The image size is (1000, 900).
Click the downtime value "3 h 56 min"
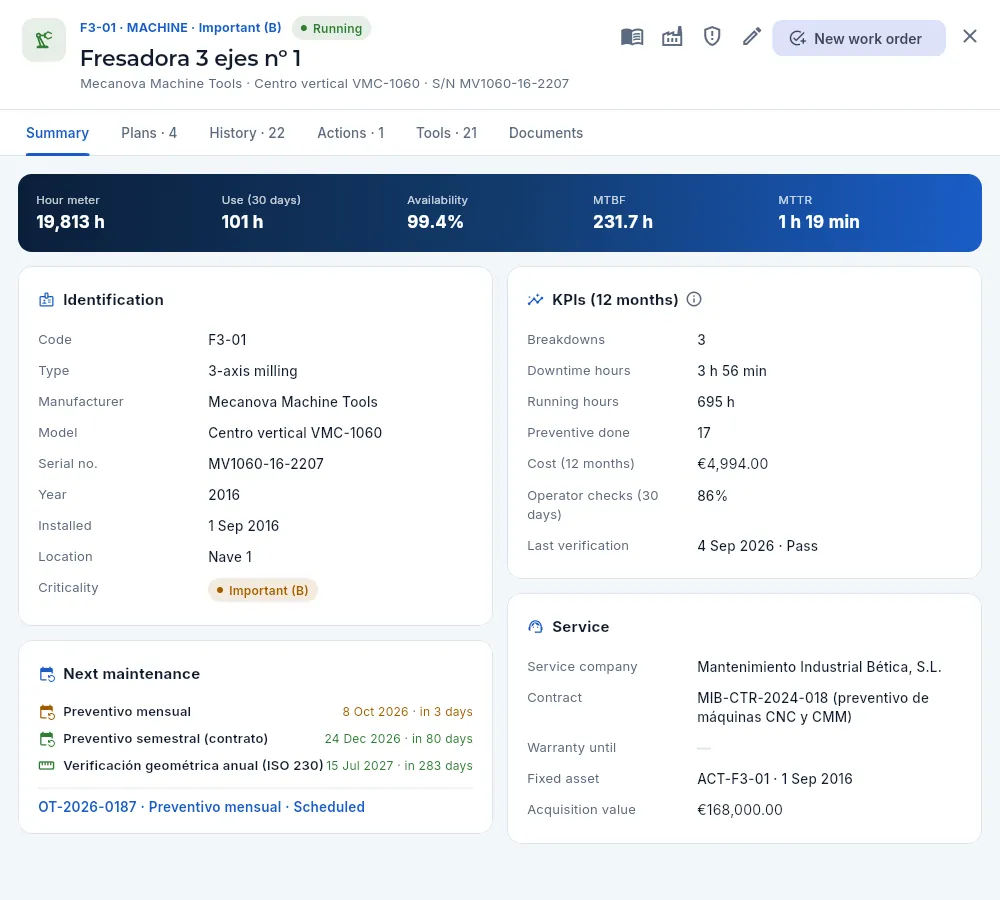(x=732, y=371)
